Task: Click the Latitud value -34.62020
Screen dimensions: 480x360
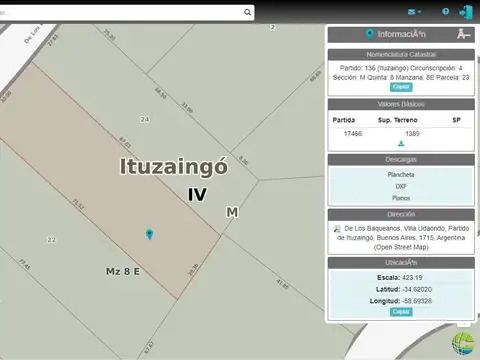Action: [417, 289]
